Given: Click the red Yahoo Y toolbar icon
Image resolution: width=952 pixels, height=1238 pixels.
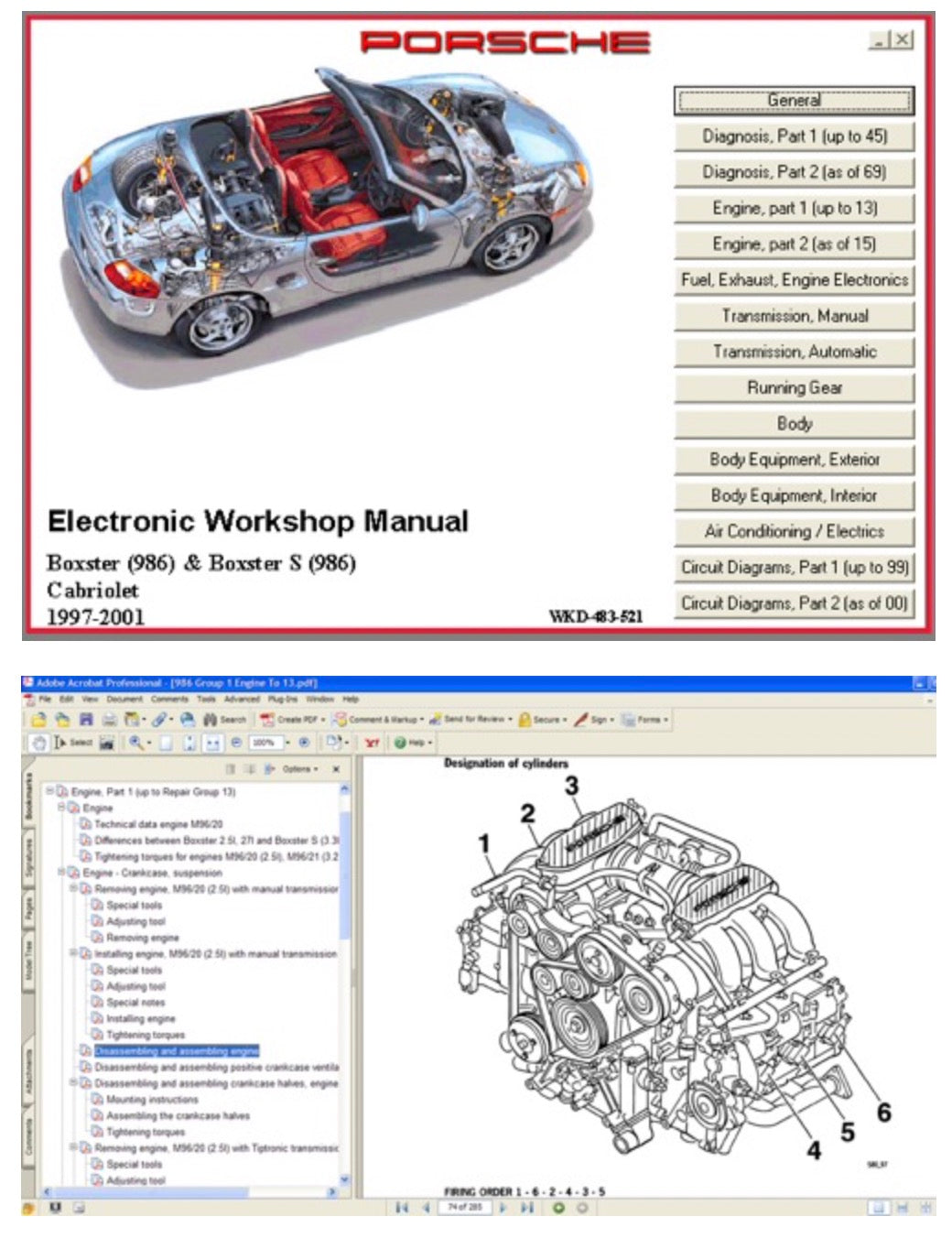Looking at the screenshot, I should pyautogui.click(x=372, y=743).
